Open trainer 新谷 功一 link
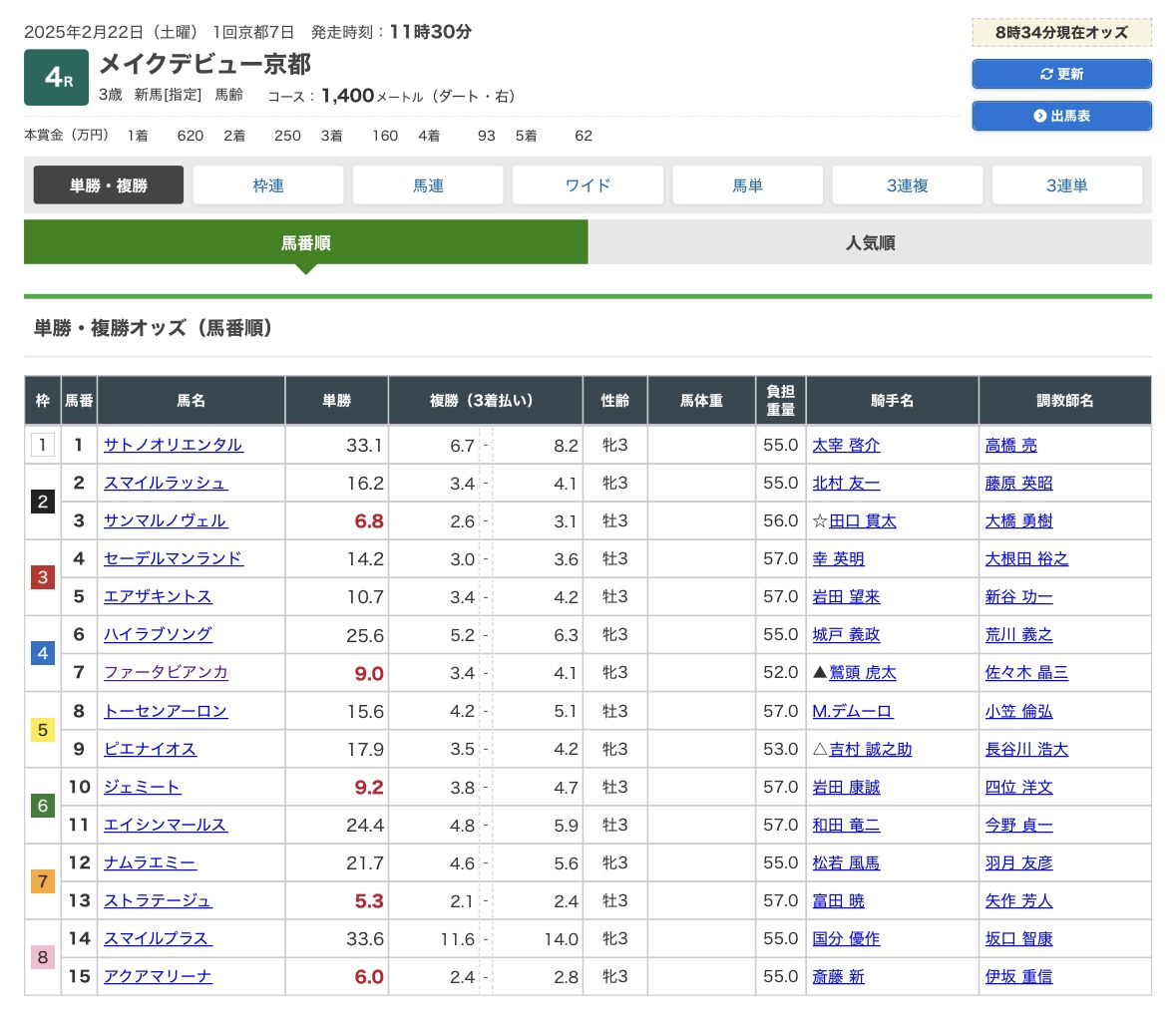 pos(1018,597)
